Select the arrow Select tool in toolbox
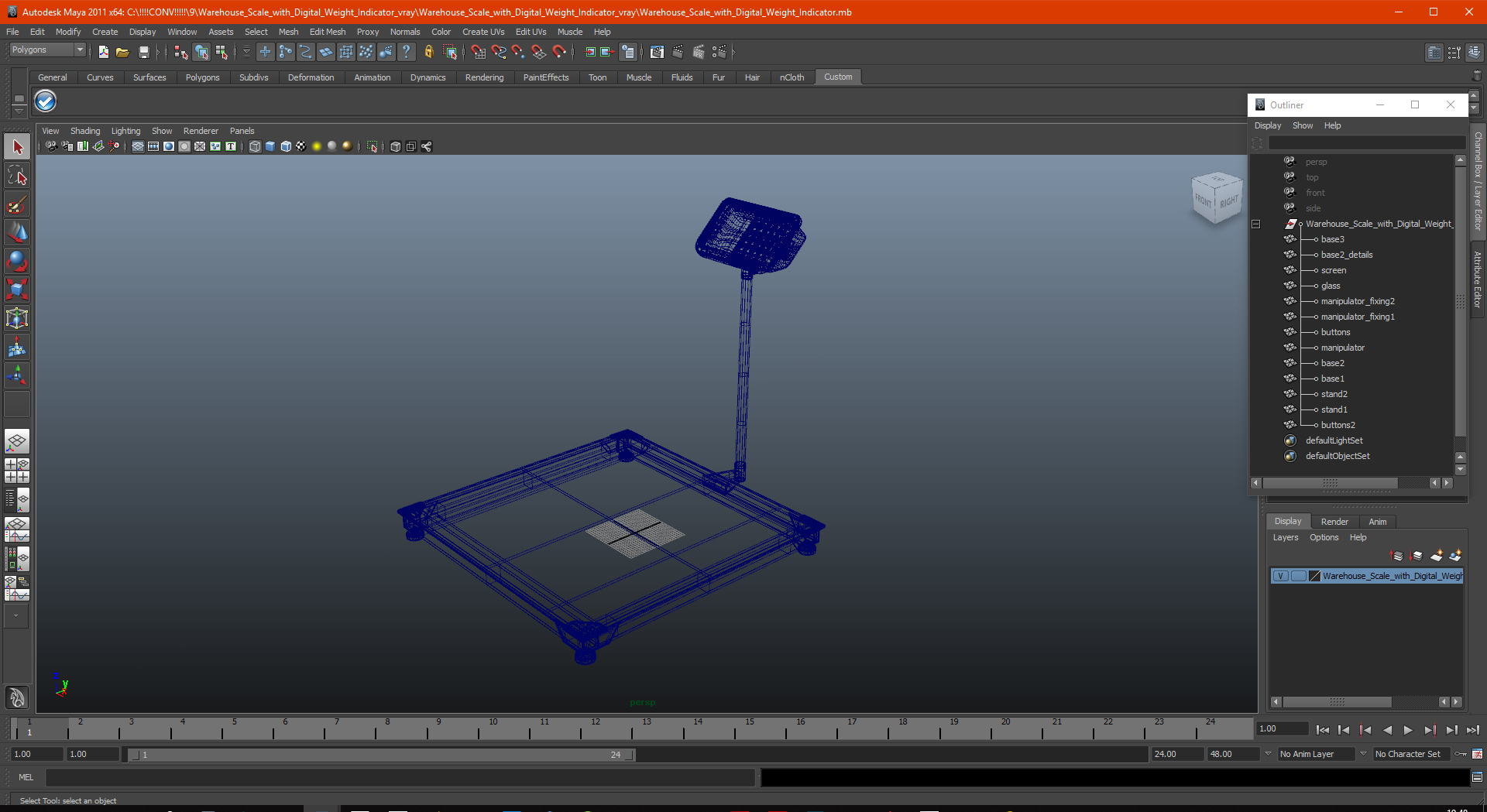1487x812 pixels. 17,147
